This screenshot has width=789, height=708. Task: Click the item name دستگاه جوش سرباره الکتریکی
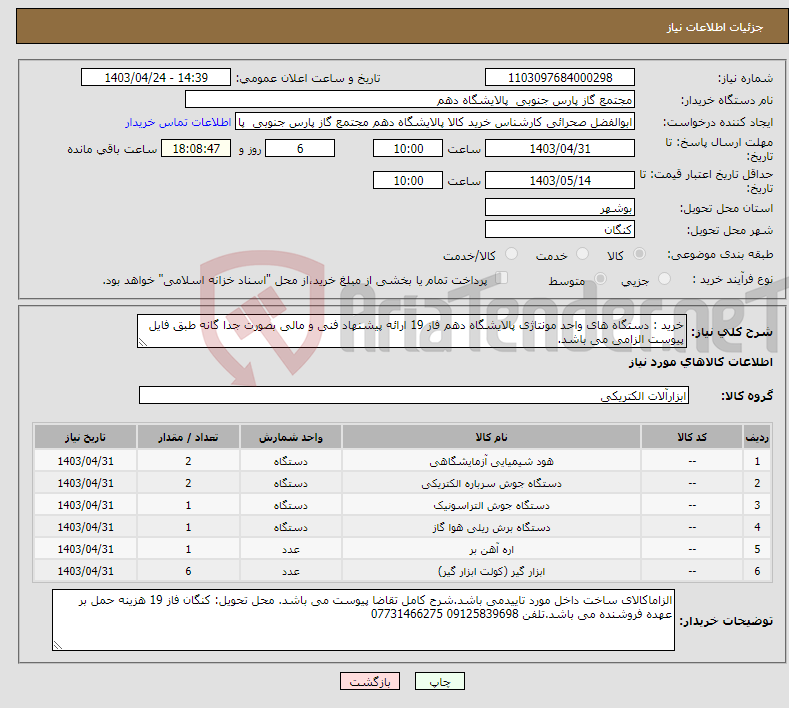pos(491,483)
